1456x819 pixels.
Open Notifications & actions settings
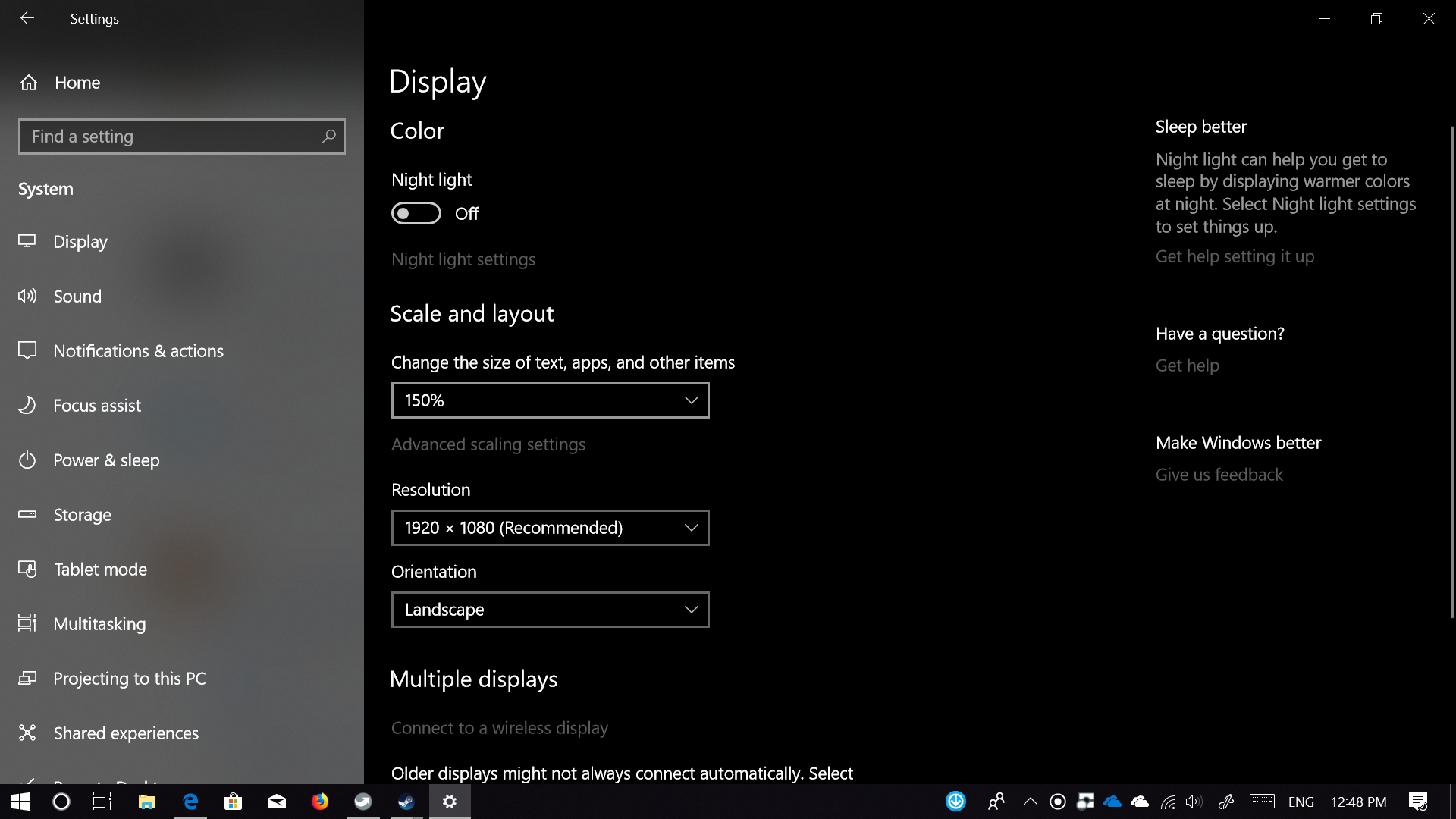(138, 350)
